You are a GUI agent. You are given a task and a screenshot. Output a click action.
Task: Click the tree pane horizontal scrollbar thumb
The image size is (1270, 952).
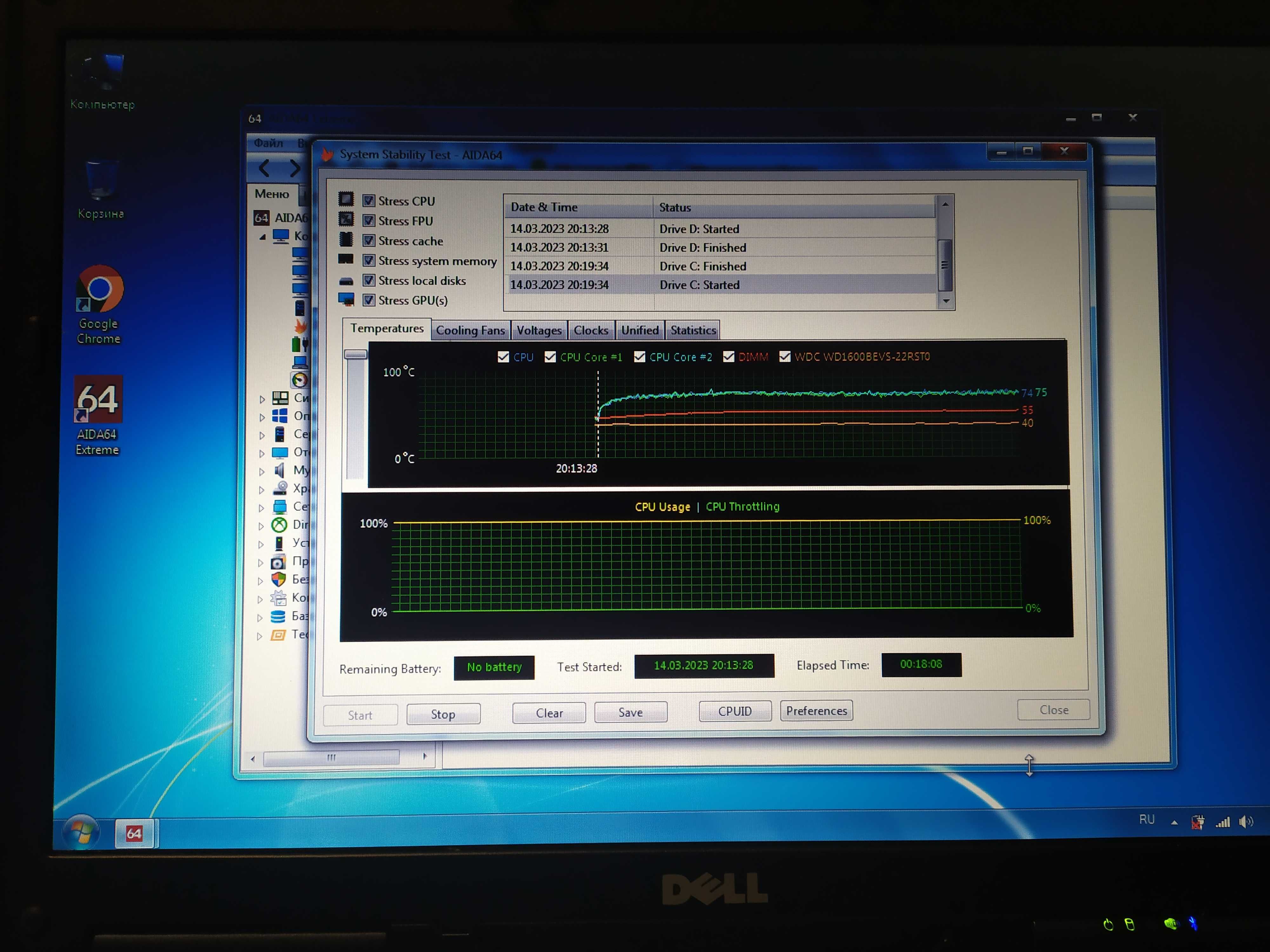tap(331, 758)
